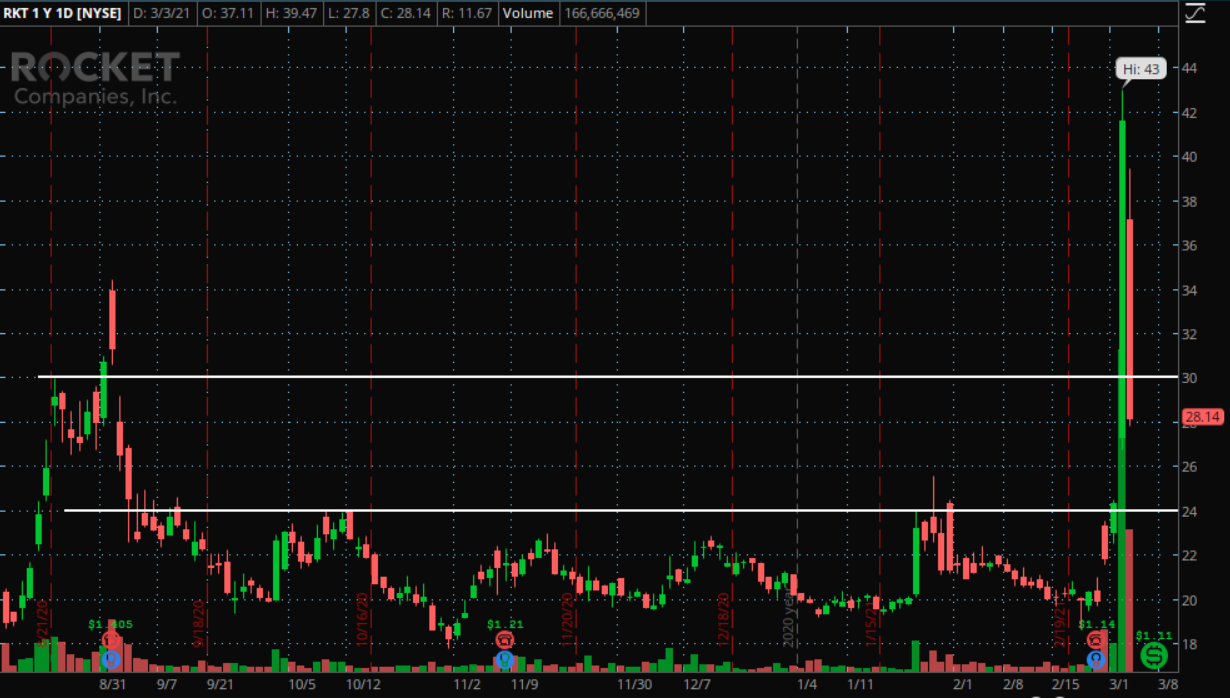Click the 9/21 date on the time axis
This screenshot has width=1230, height=698.
click(219, 684)
